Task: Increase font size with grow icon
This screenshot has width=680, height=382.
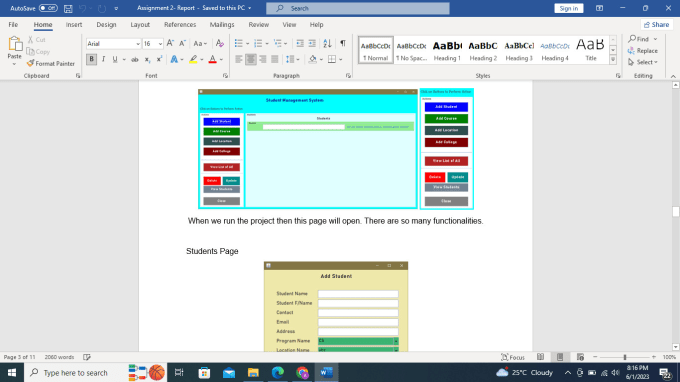Action: (x=170, y=43)
